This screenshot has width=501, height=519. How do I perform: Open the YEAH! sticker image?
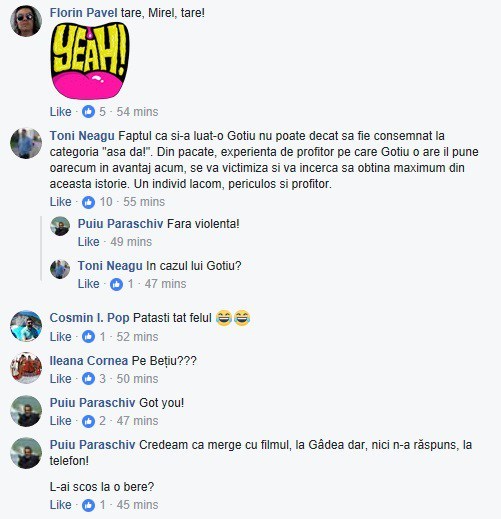[90, 61]
